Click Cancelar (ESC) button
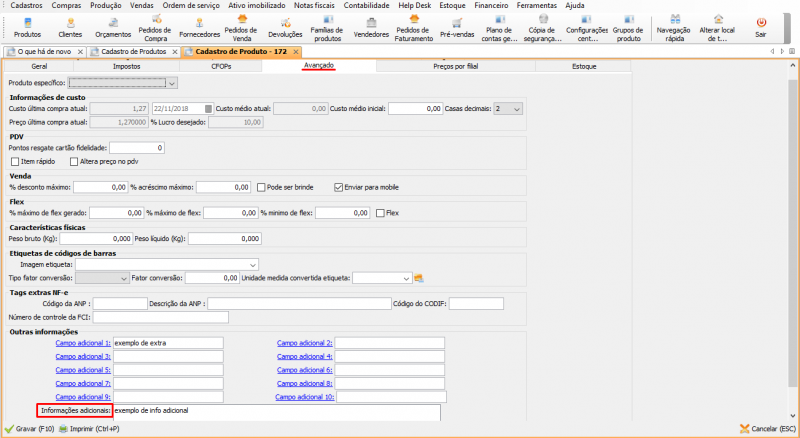800x438 pixels. [768, 429]
